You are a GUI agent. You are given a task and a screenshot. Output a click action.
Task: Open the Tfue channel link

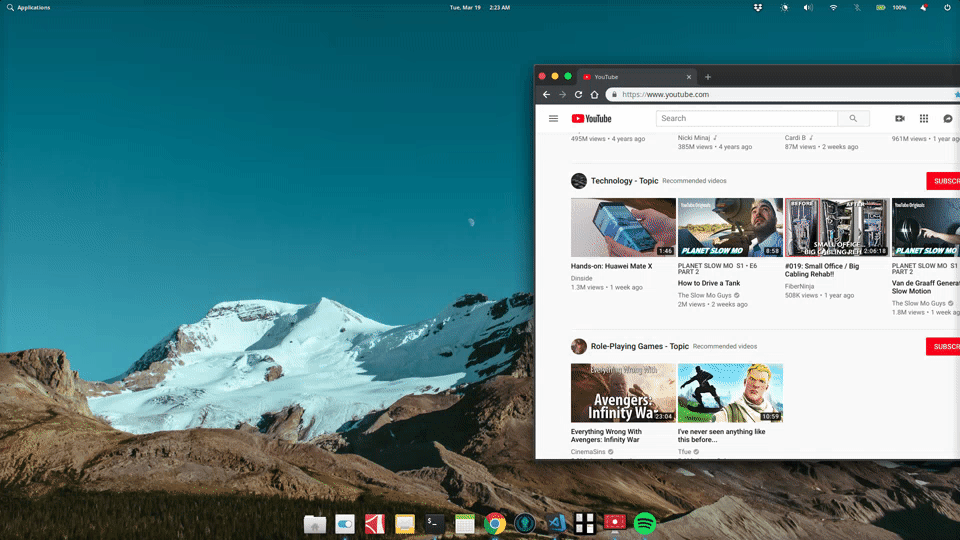tap(684, 452)
